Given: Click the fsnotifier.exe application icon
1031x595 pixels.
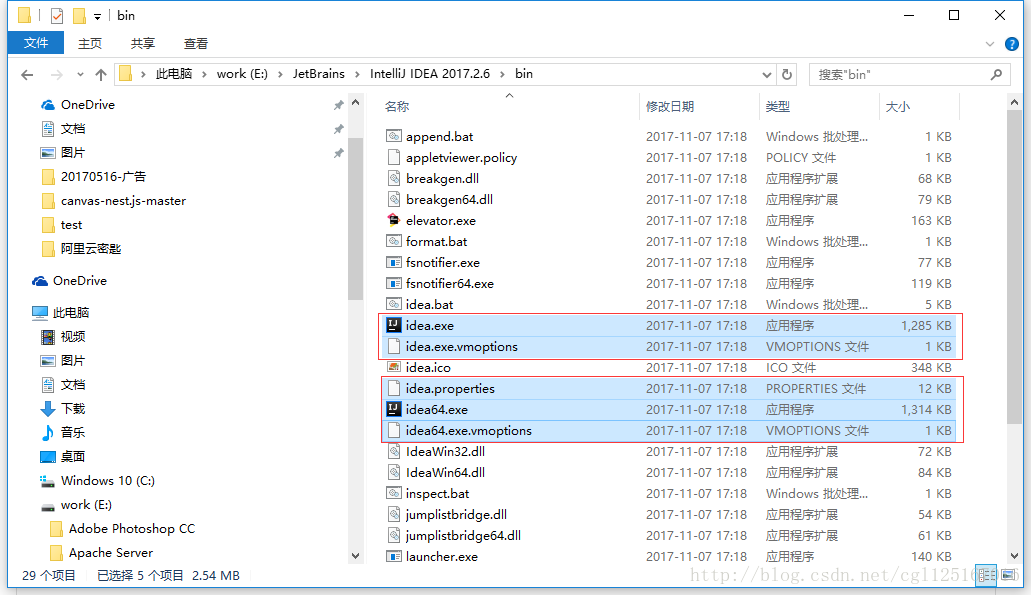Looking at the screenshot, I should point(393,262).
